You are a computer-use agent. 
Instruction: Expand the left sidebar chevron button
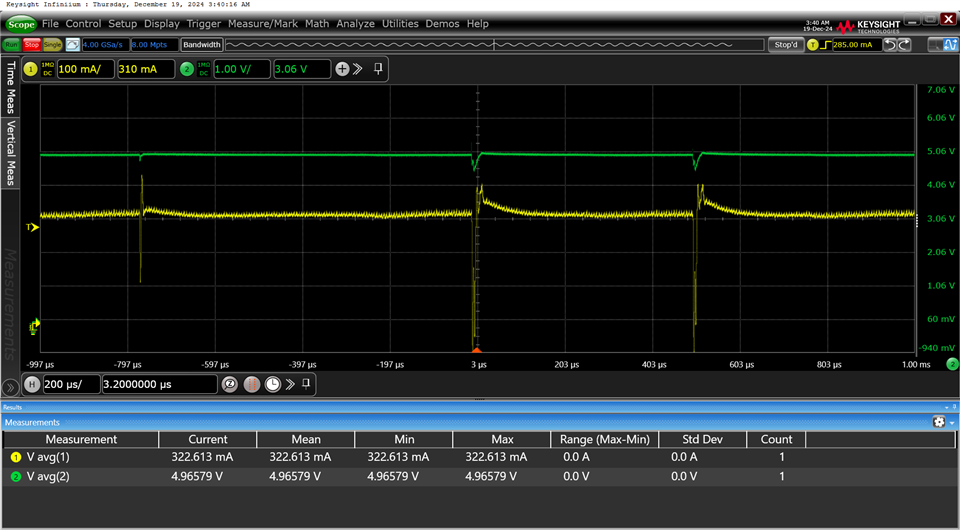(10, 387)
